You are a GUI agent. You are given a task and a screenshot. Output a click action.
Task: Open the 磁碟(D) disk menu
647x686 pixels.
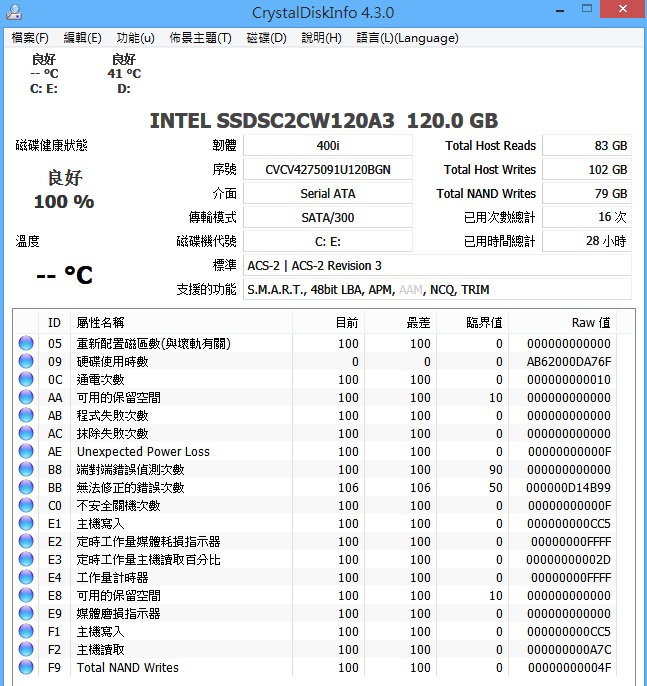pyautogui.click(x=266, y=38)
